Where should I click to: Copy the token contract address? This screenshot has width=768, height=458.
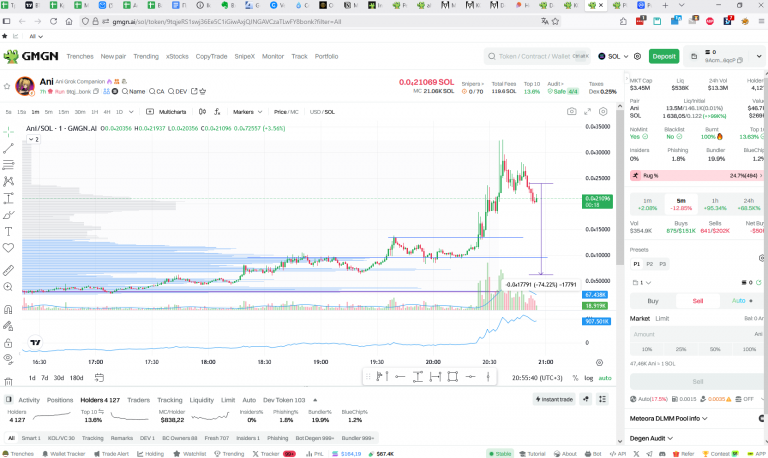(x=96, y=92)
